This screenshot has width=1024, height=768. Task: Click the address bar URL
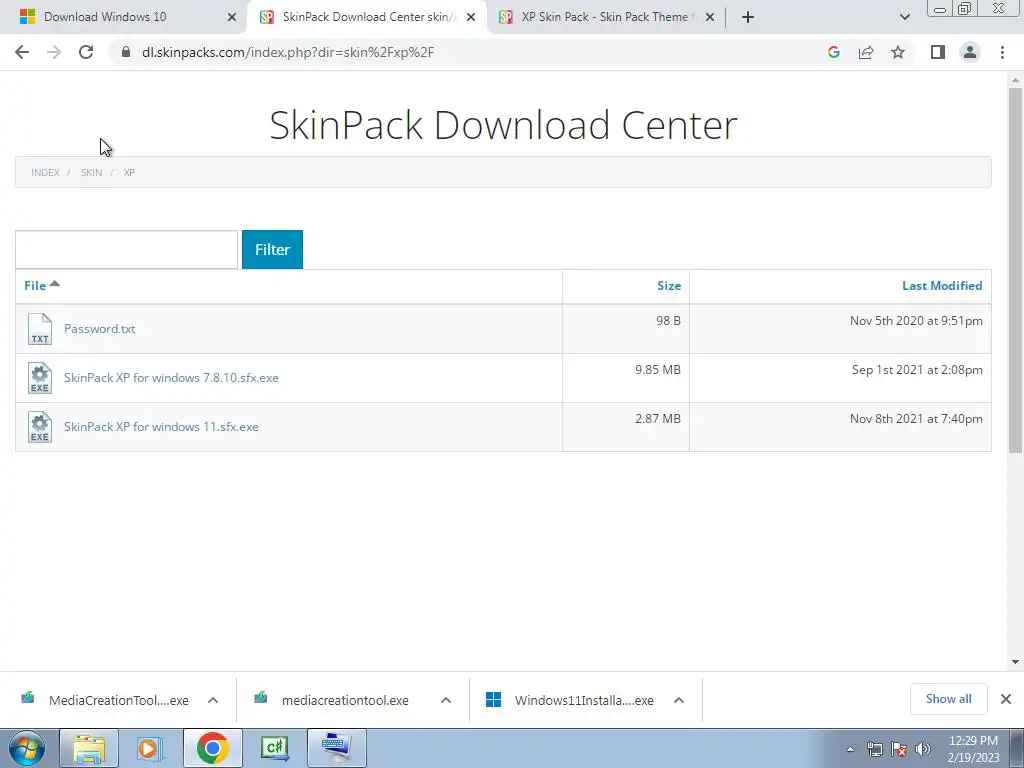tap(288, 52)
